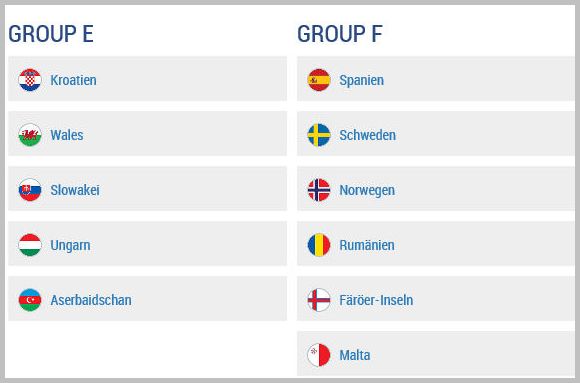Click the Spain flag icon
Image resolution: width=580 pixels, height=383 pixels.
click(x=319, y=80)
